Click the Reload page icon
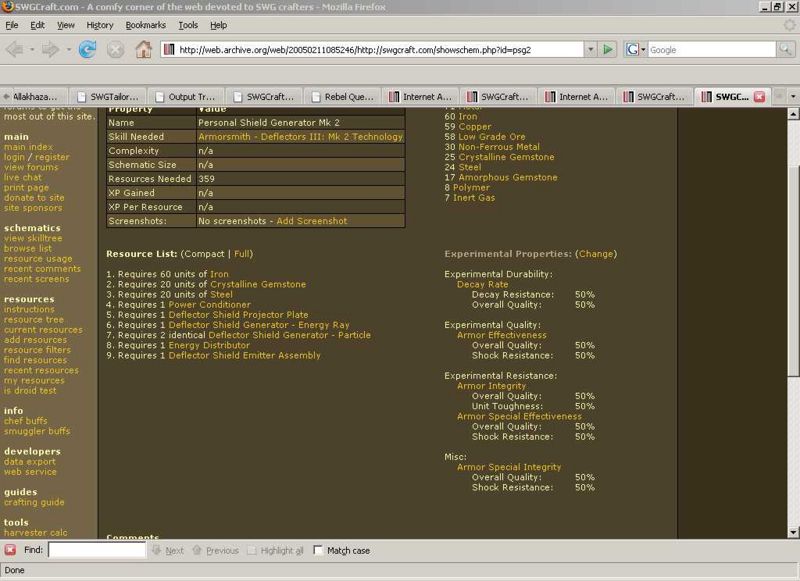Image resolution: width=800 pixels, height=581 pixels. coord(87,48)
